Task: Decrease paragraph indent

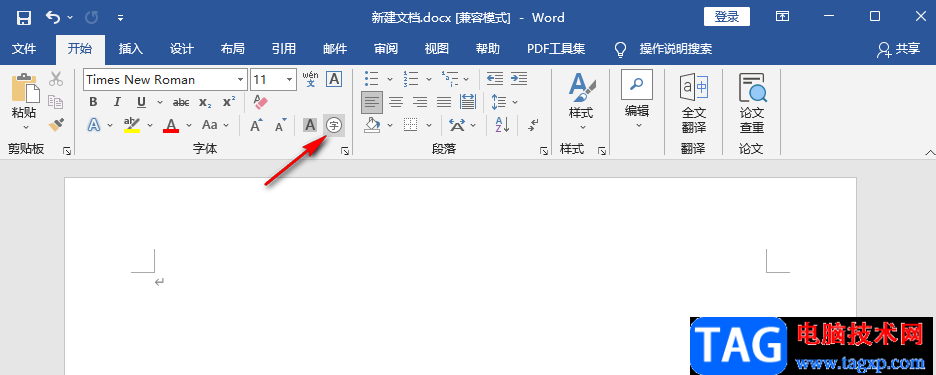Action: 495,79
